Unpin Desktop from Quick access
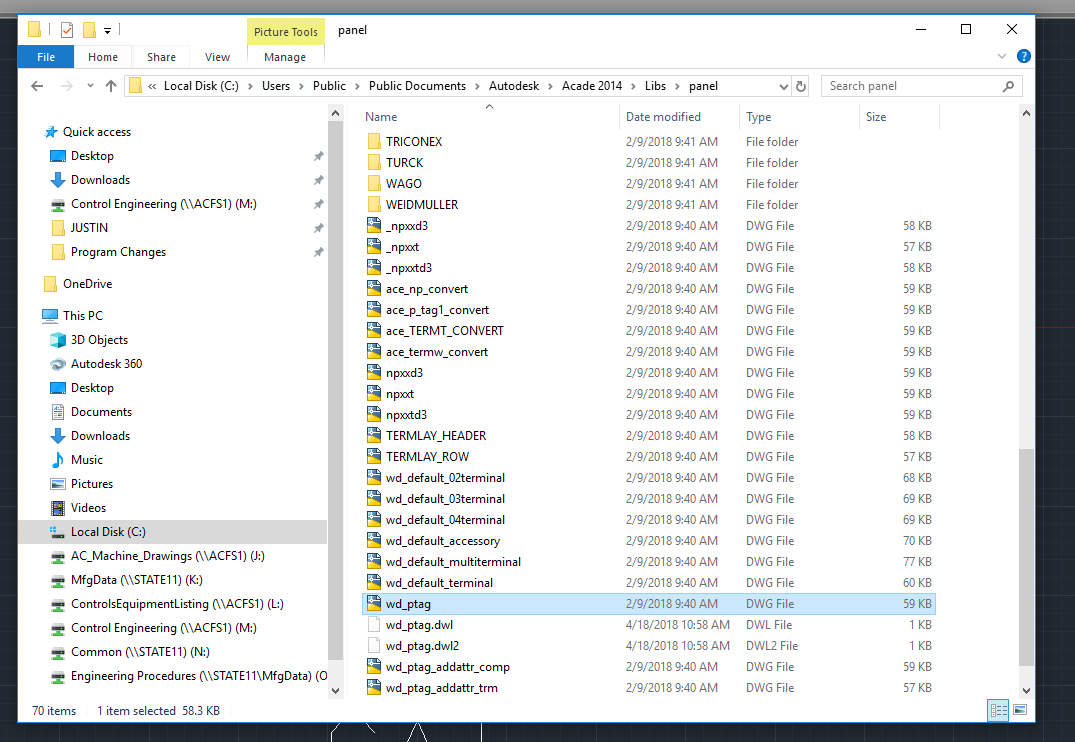The height and width of the screenshot is (742, 1075). [x=318, y=155]
